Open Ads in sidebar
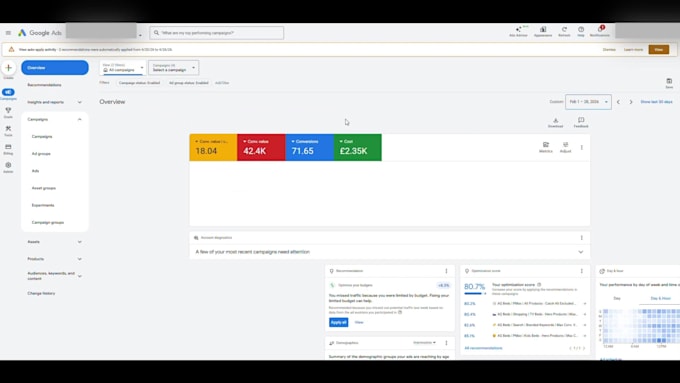680x383 pixels. pos(36,171)
